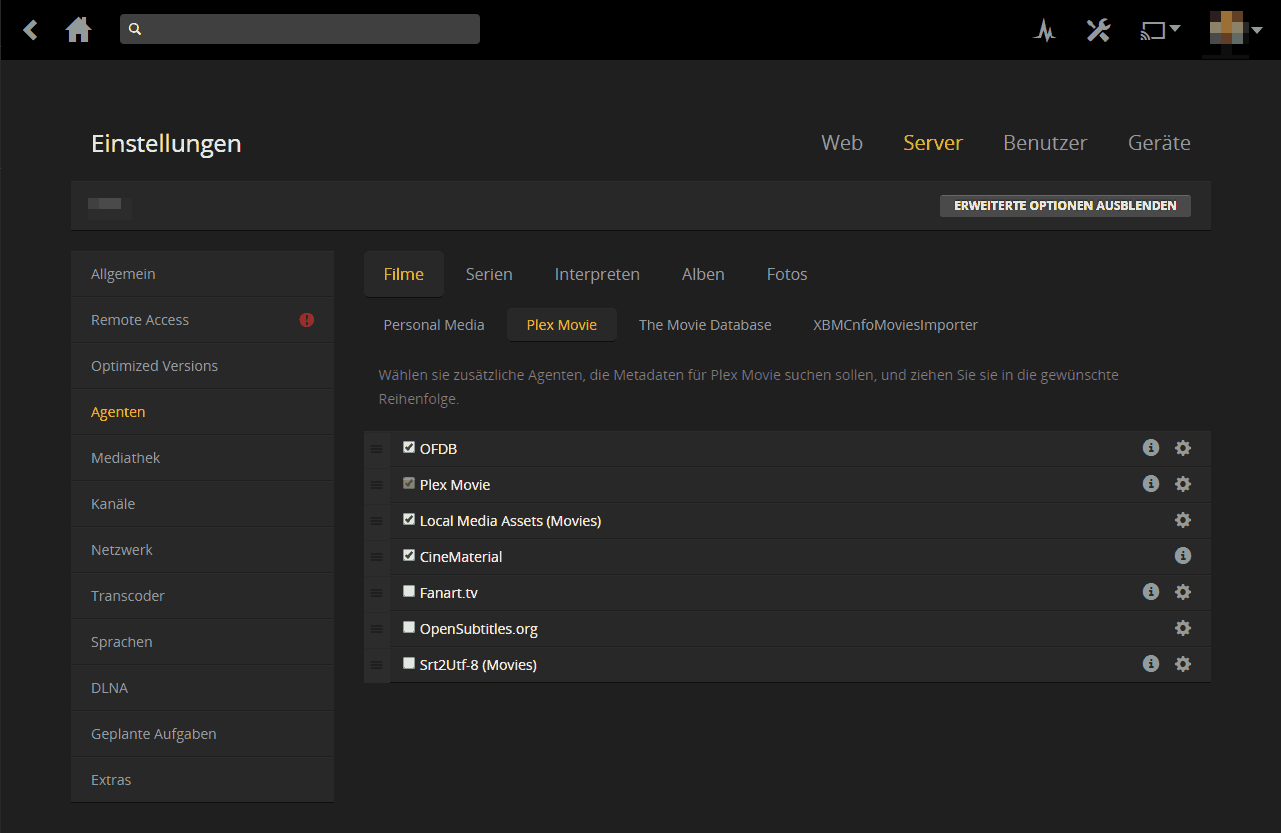Uncheck the CineMaterial agent checkbox
The image size is (1281, 833).
[409, 556]
